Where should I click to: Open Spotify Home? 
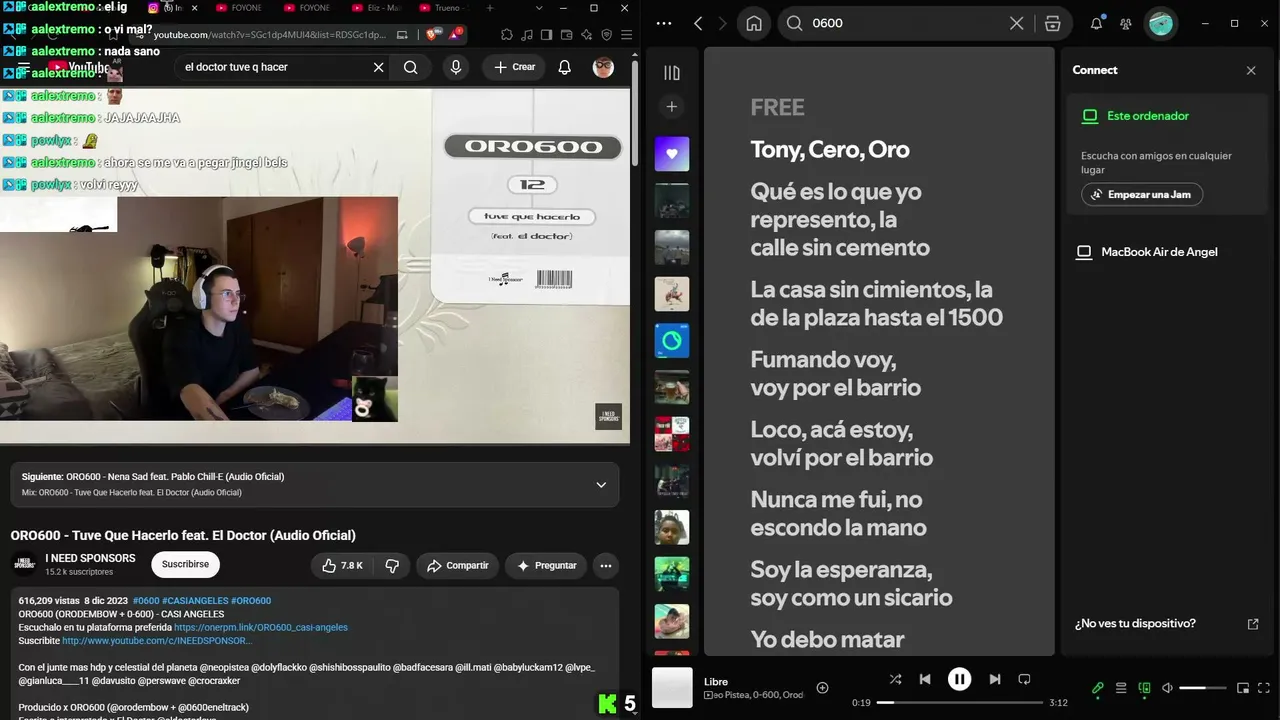pyautogui.click(x=754, y=23)
